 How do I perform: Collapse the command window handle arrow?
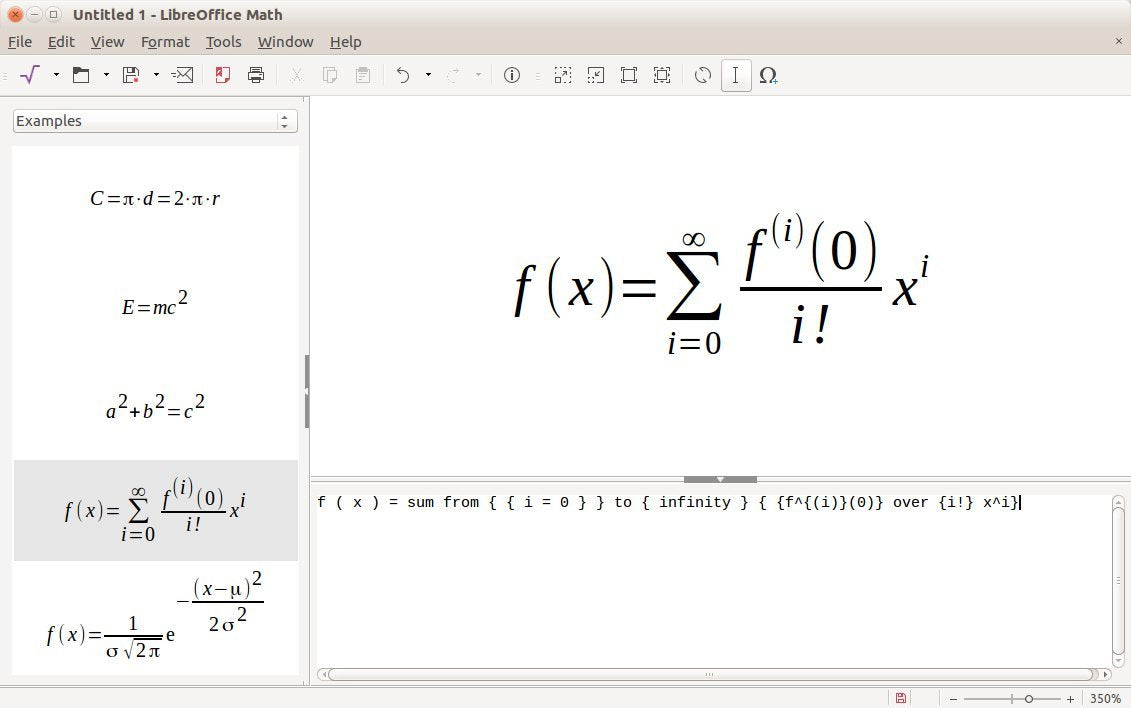click(x=720, y=479)
